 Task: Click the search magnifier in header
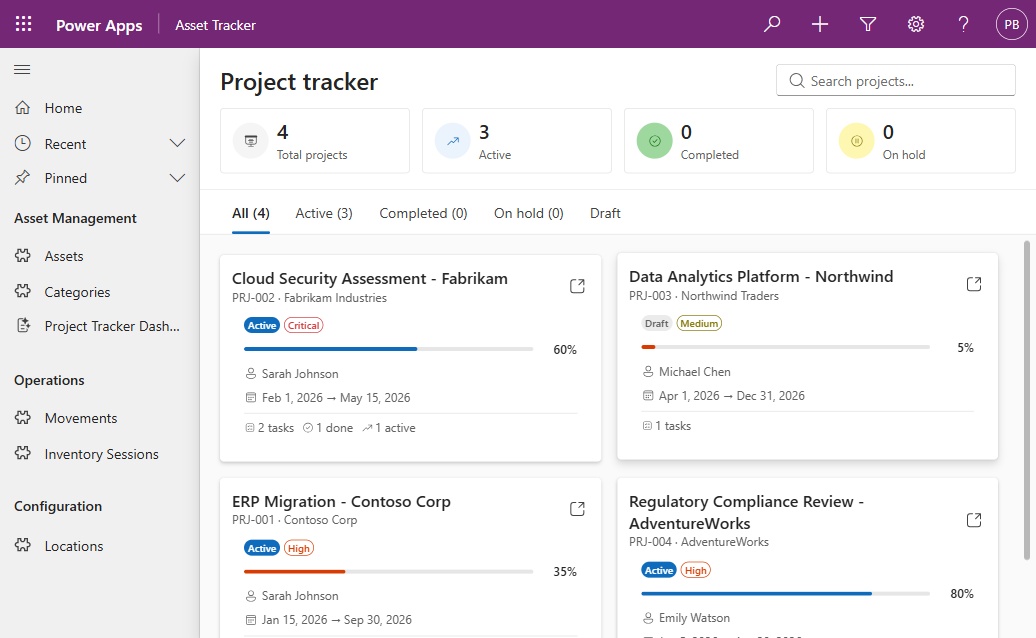(x=772, y=24)
